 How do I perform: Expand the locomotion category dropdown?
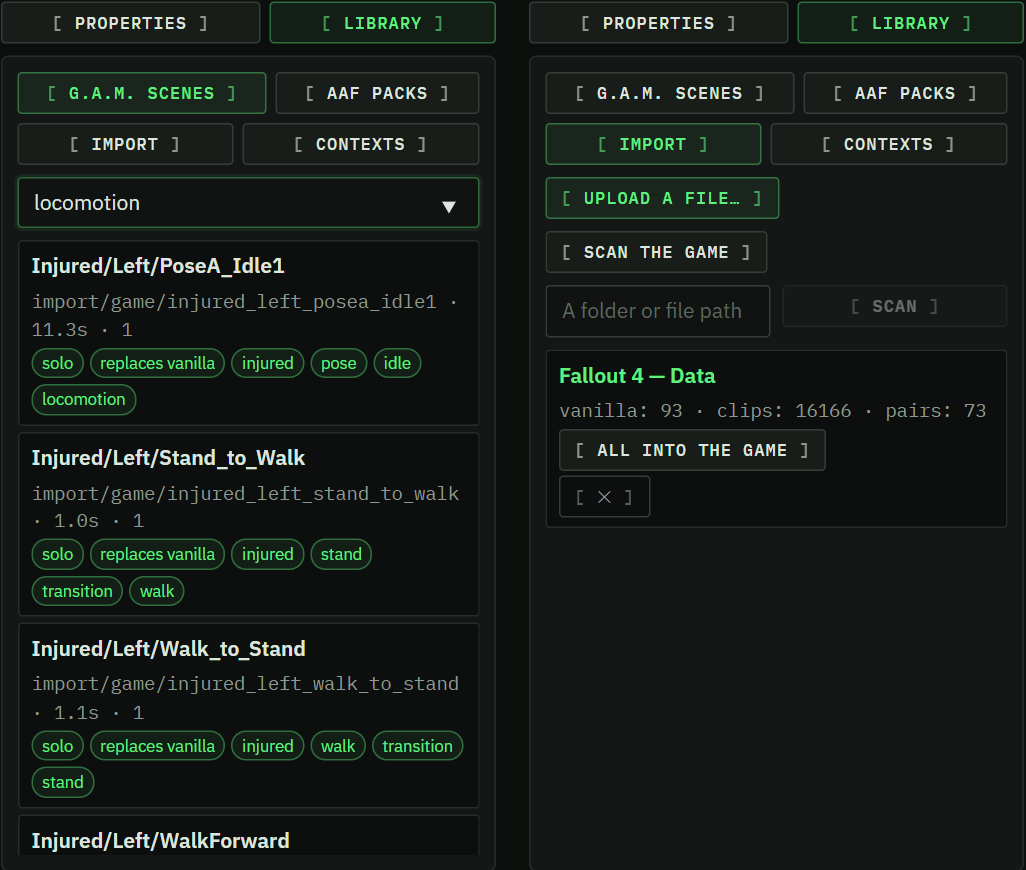pyautogui.click(x=248, y=203)
